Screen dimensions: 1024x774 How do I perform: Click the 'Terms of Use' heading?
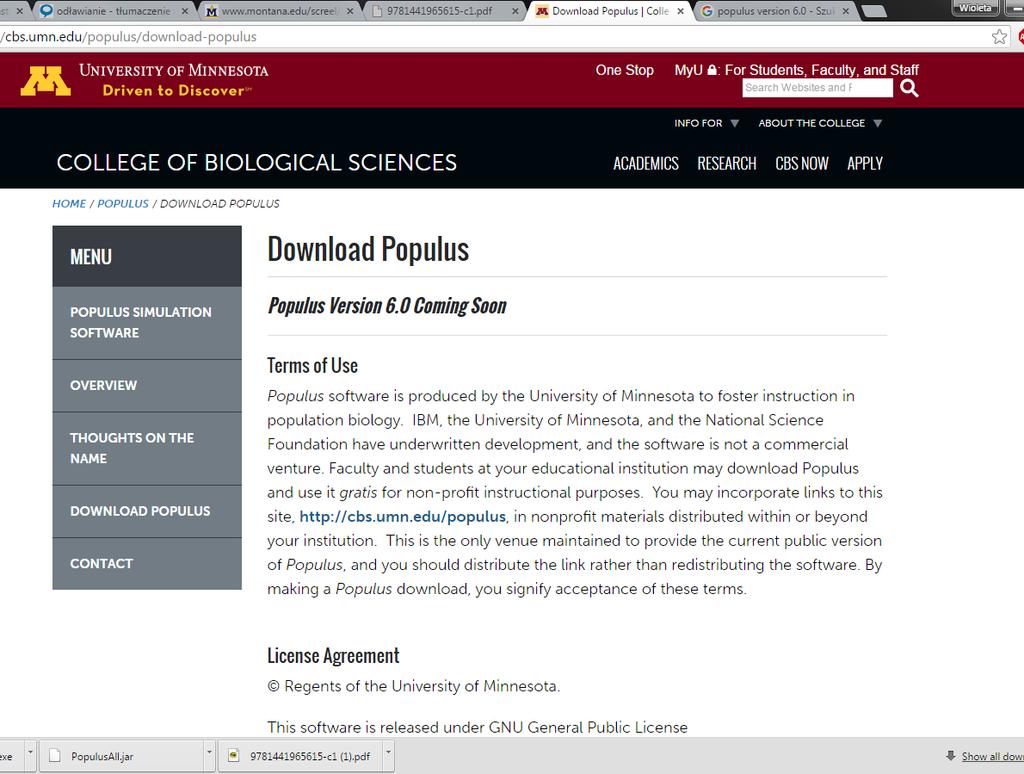click(312, 366)
